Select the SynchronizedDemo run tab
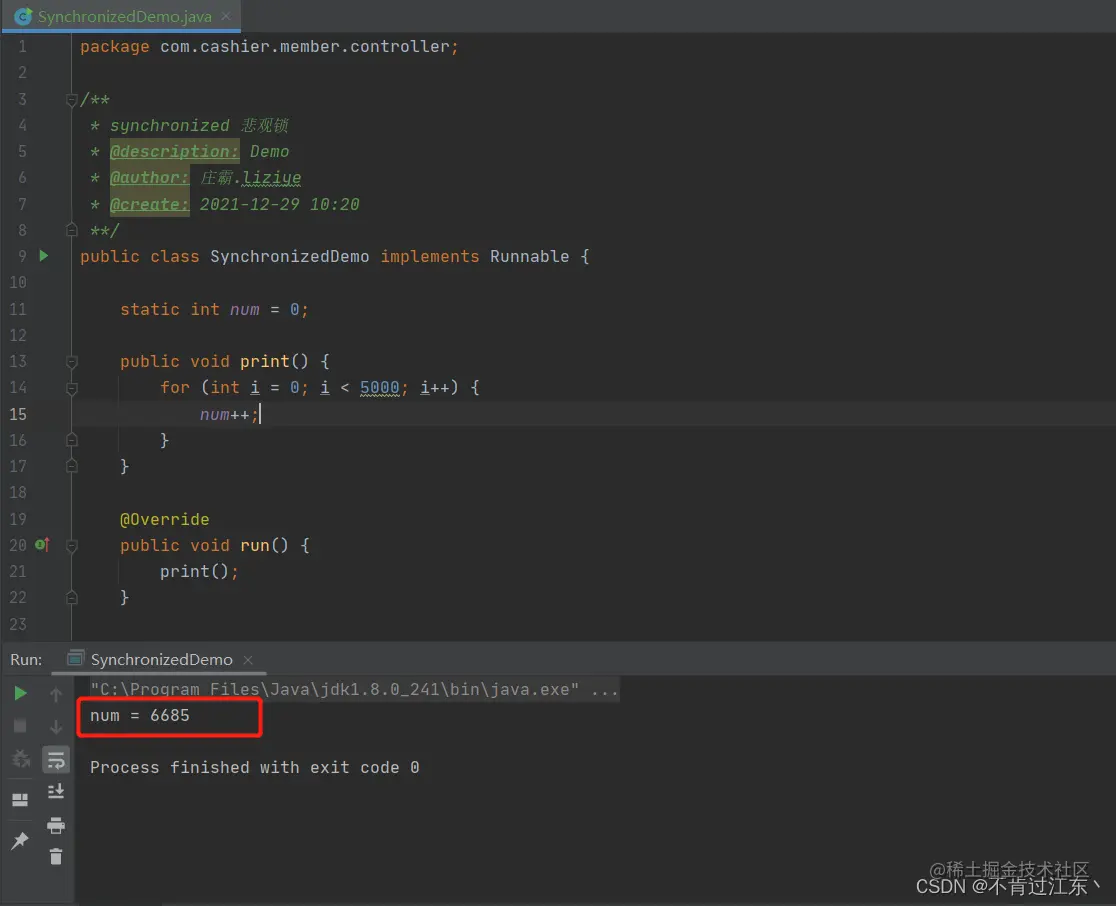The width and height of the screenshot is (1116, 906). tap(161, 660)
